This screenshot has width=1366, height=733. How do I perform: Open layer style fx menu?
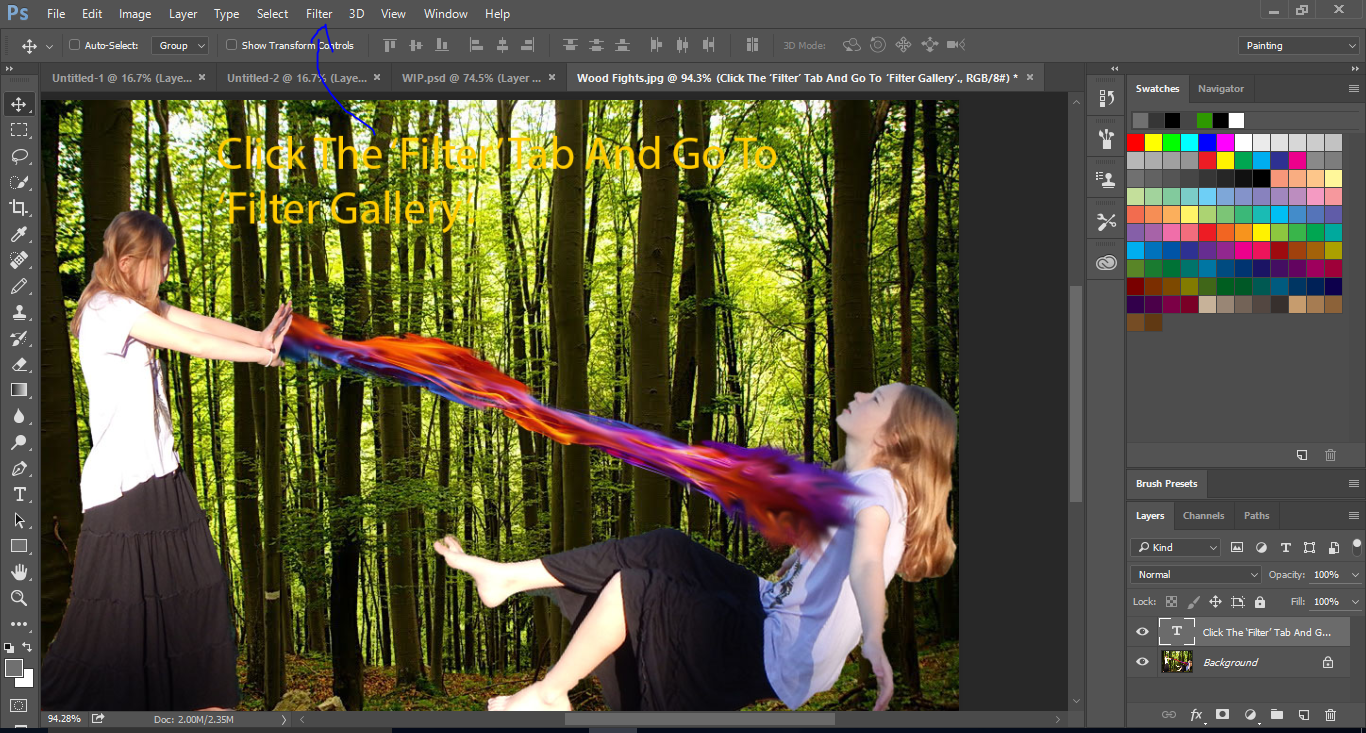[1196, 715]
